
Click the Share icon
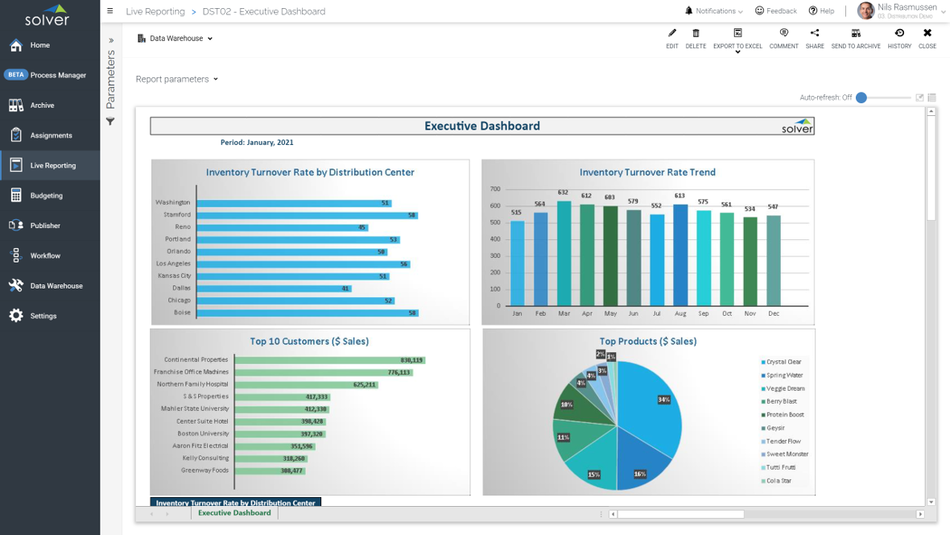point(815,34)
